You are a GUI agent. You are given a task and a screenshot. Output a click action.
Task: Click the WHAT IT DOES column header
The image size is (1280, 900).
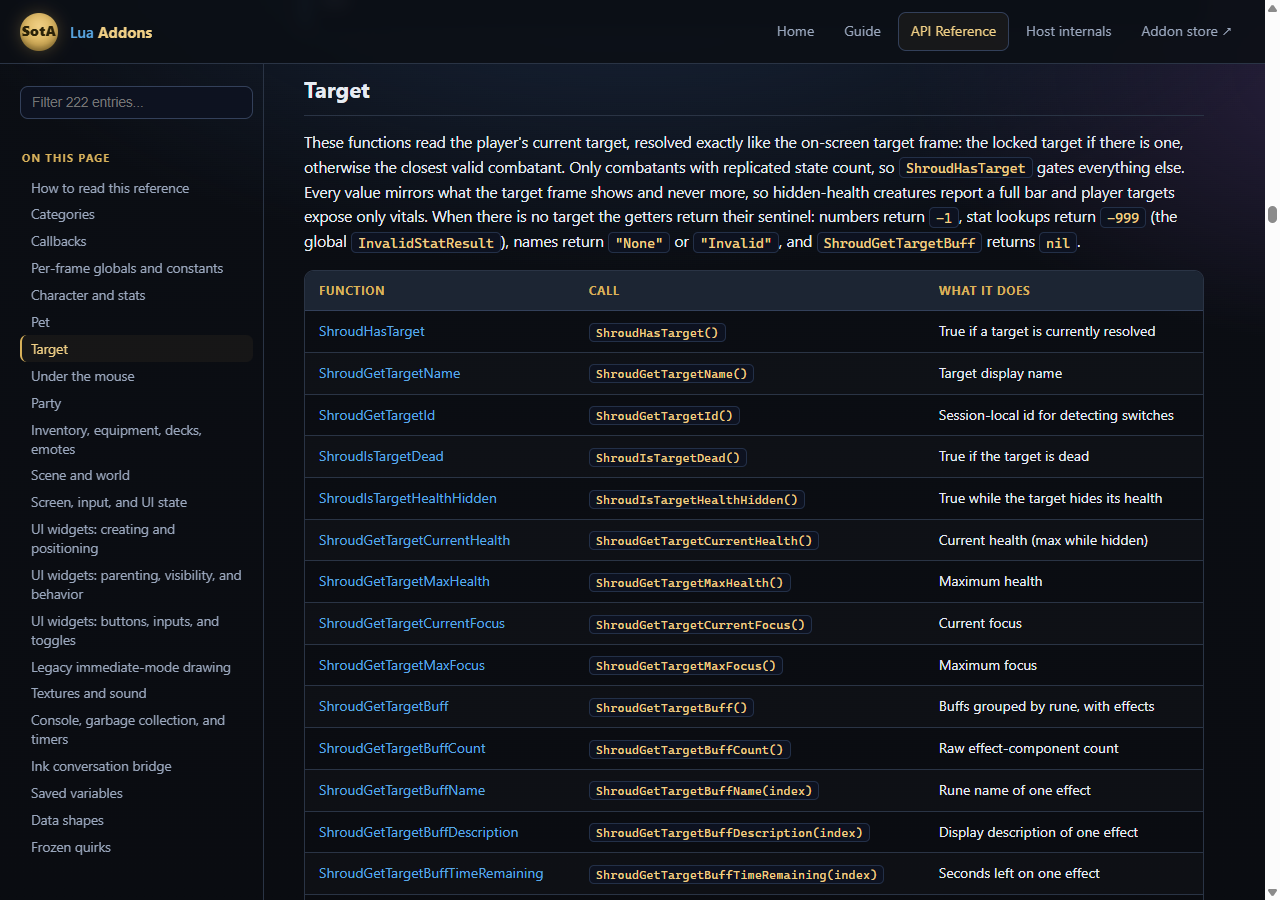[x=984, y=291]
